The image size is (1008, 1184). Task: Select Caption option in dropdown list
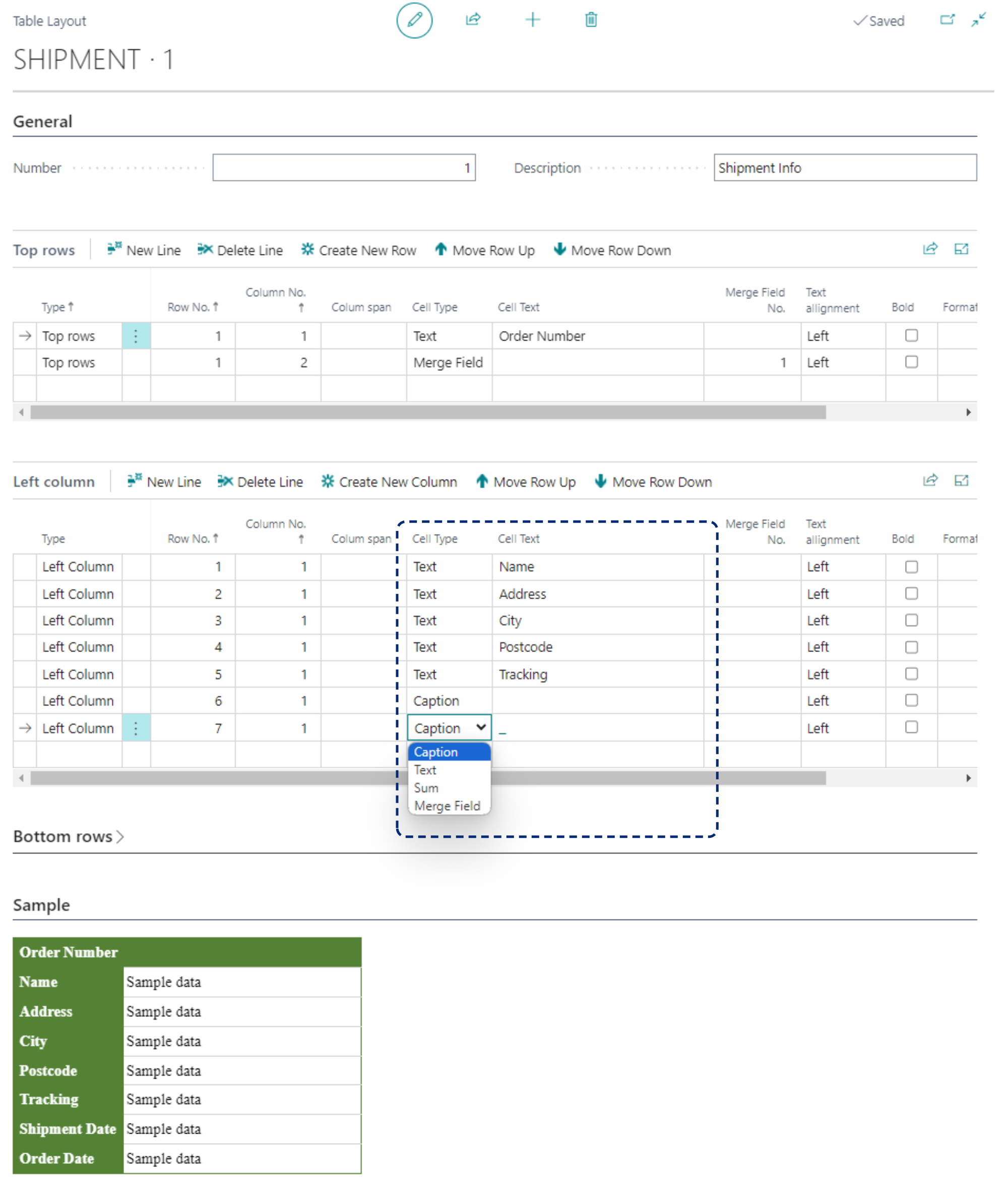point(449,752)
